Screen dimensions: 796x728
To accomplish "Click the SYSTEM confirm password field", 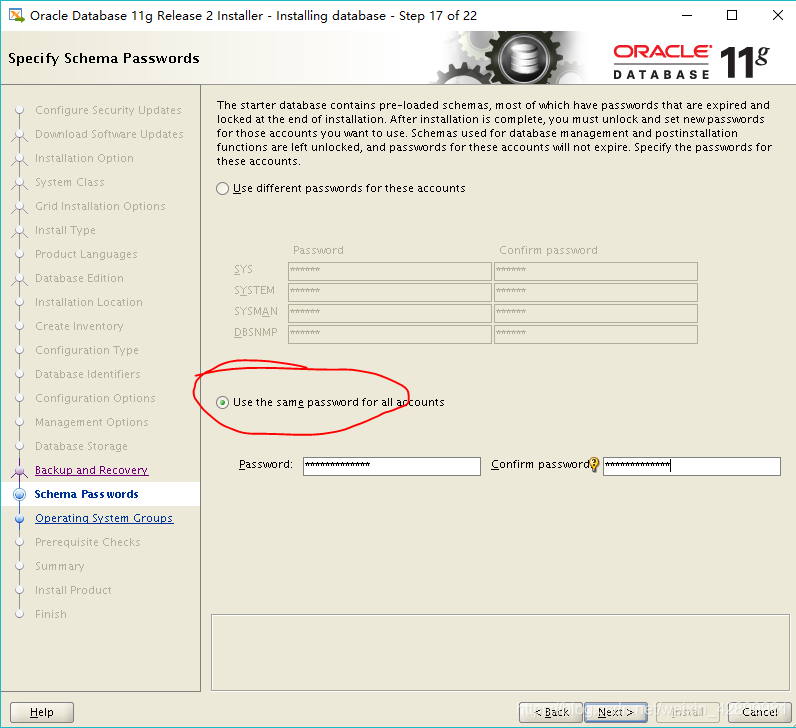I will [596, 292].
